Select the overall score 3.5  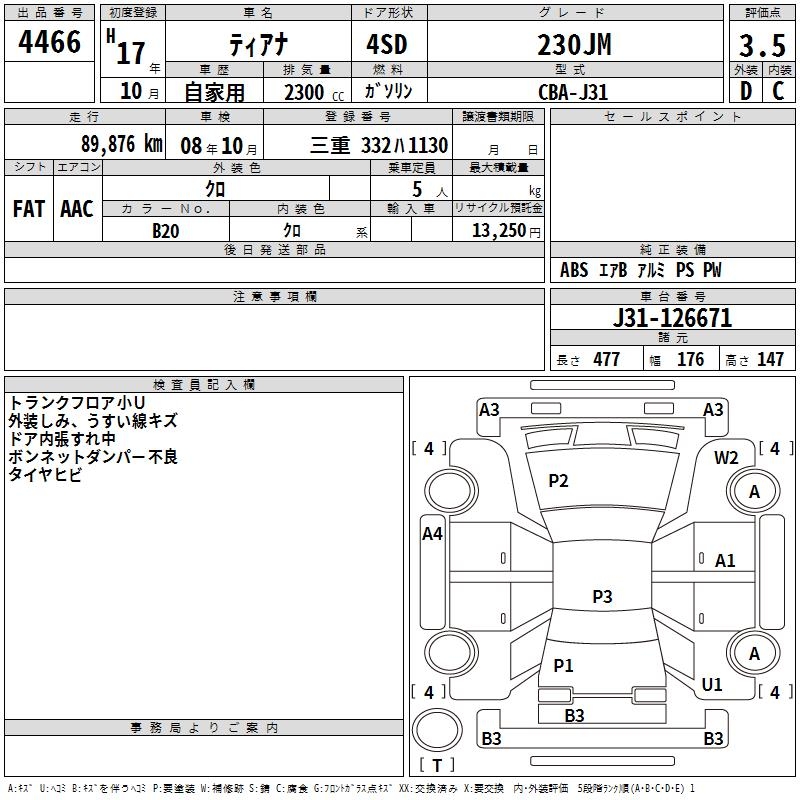pos(762,46)
